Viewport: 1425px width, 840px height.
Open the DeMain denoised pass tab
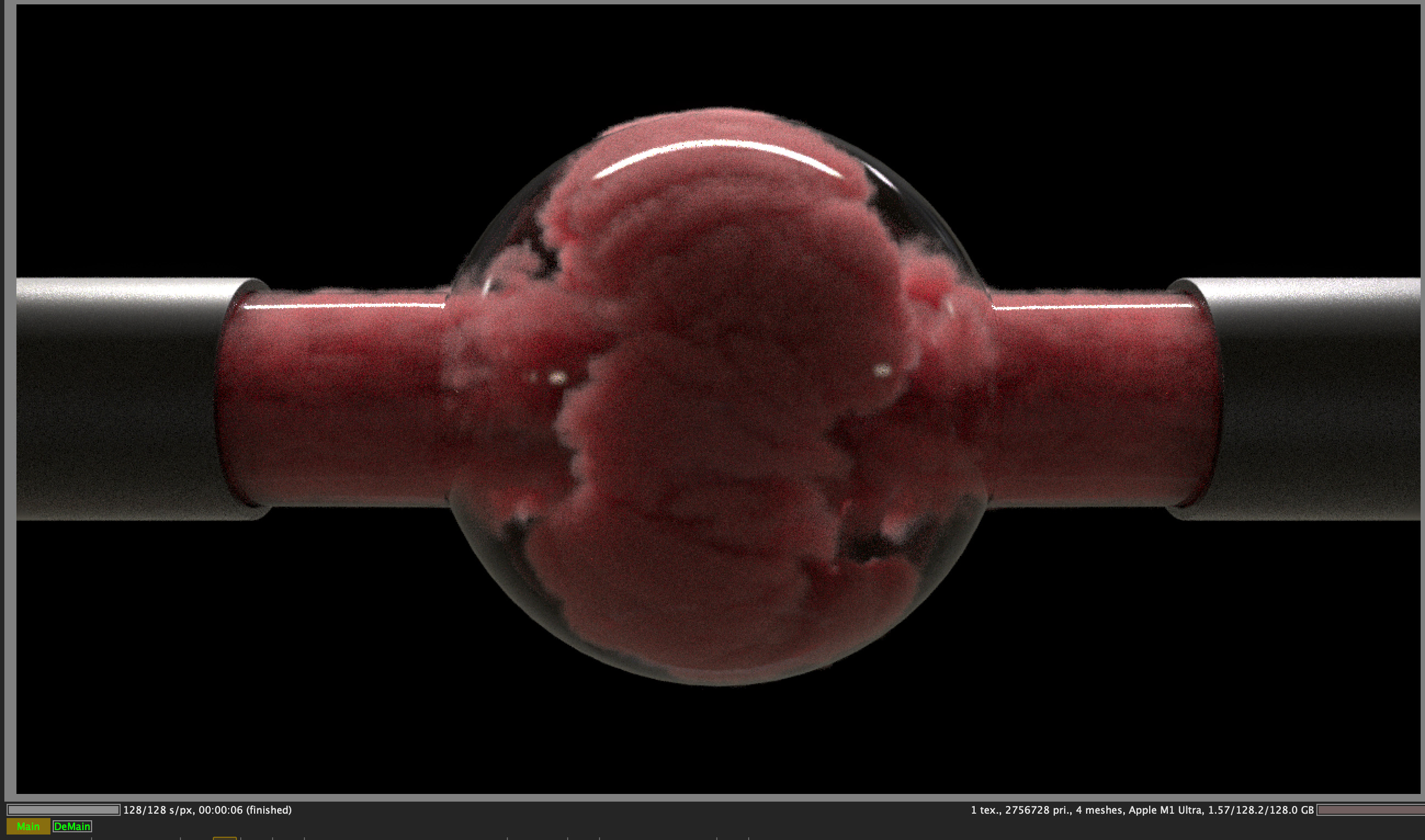[x=72, y=826]
